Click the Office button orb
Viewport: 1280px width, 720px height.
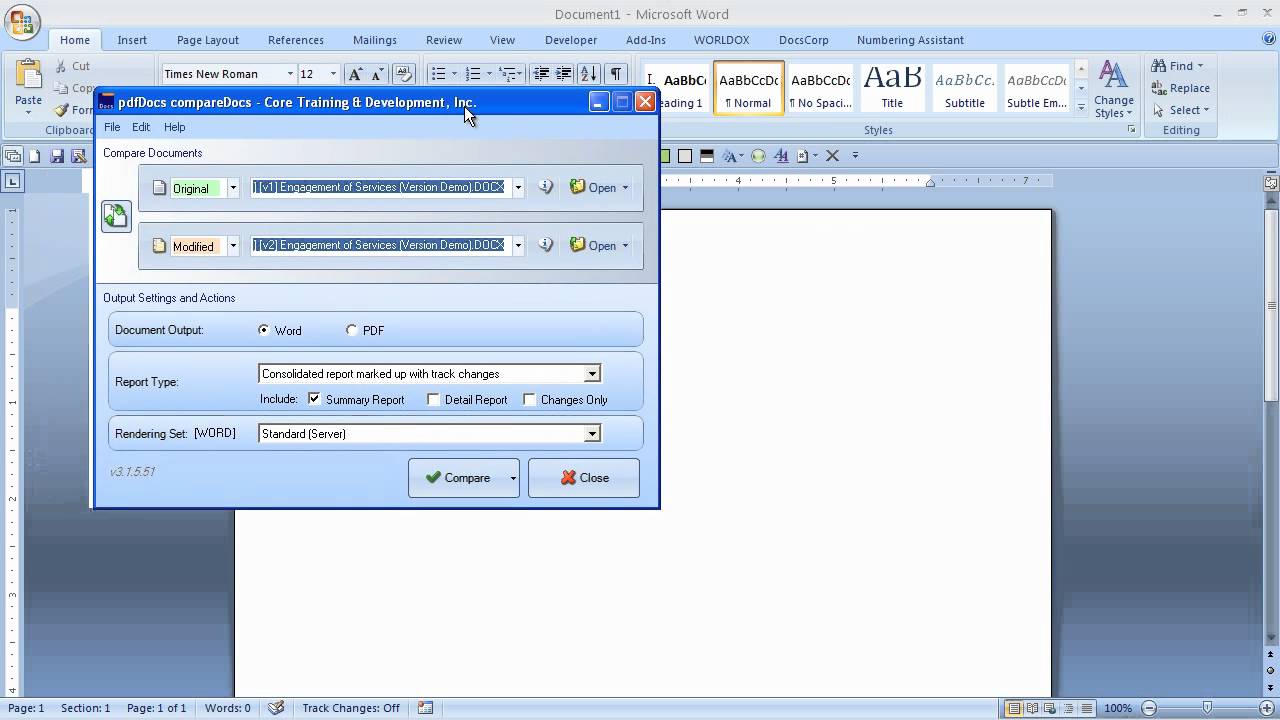[22, 20]
